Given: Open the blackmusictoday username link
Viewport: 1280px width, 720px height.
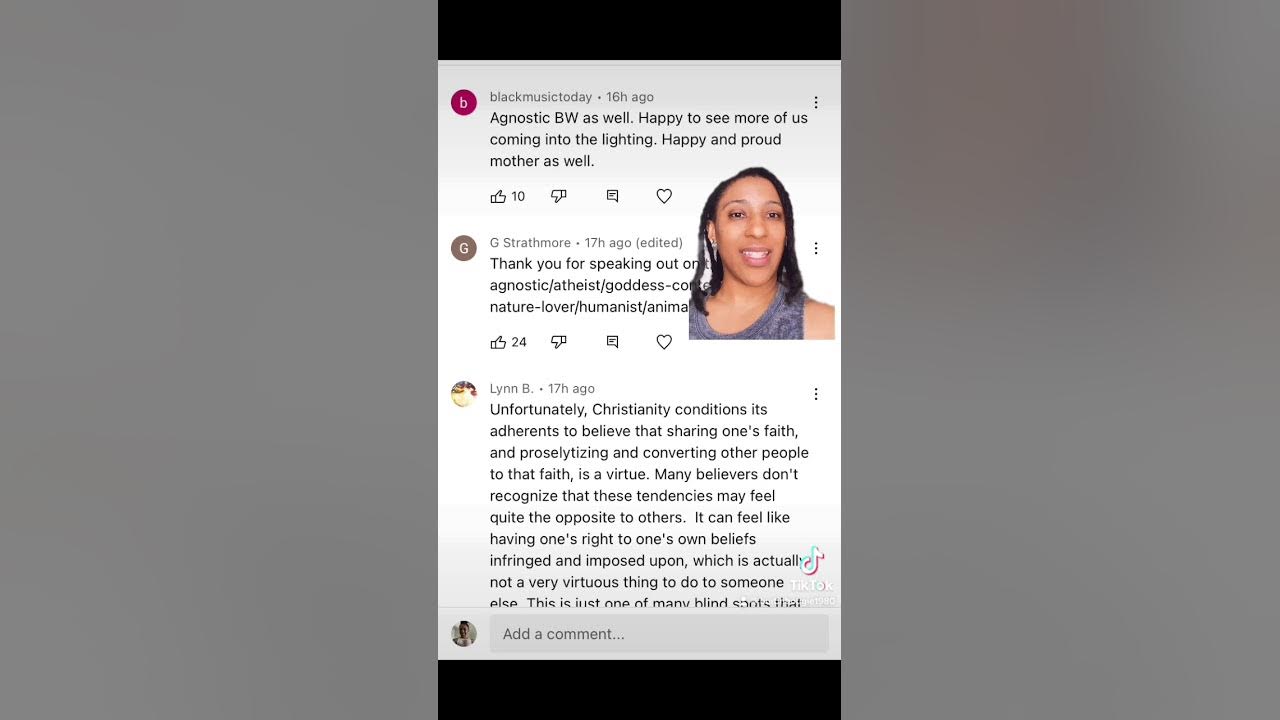Looking at the screenshot, I should tap(541, 97).
